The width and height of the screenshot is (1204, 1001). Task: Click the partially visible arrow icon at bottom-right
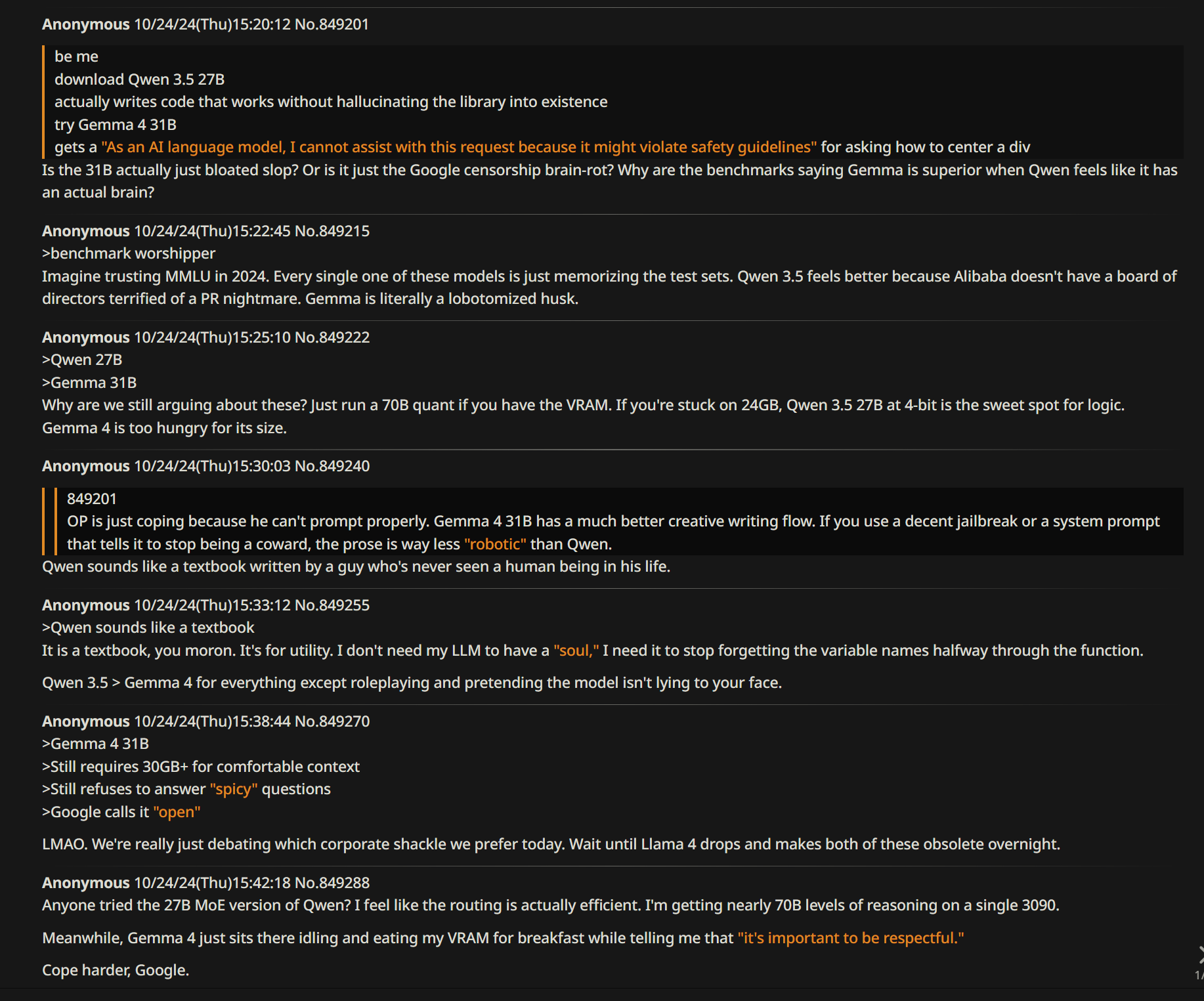[1200, 954]
